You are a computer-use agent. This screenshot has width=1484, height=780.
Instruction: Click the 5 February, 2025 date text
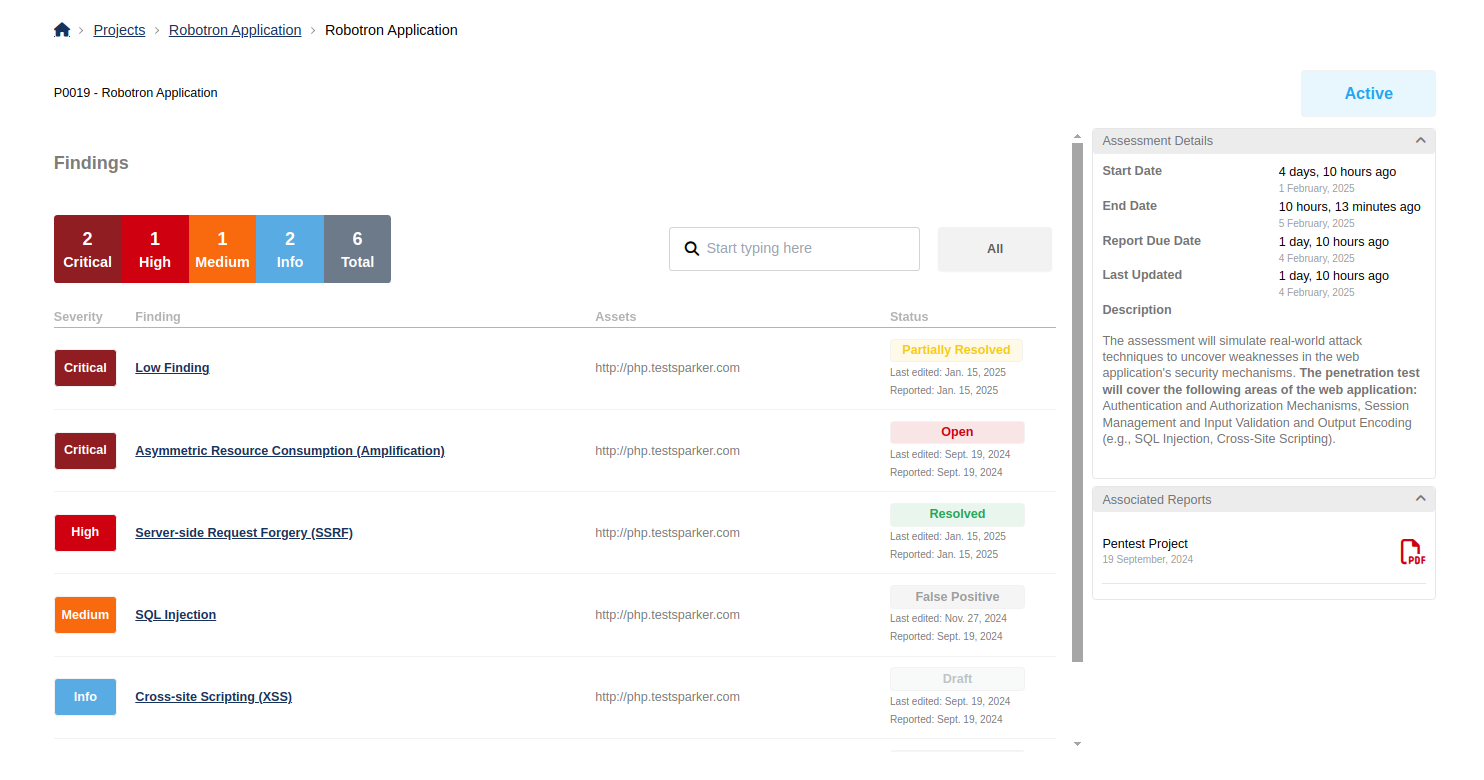pos(1317,223)
